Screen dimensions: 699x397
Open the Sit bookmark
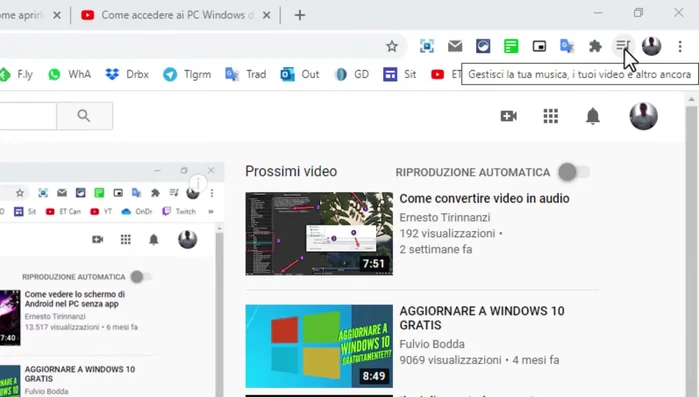(x=400, y=74)
